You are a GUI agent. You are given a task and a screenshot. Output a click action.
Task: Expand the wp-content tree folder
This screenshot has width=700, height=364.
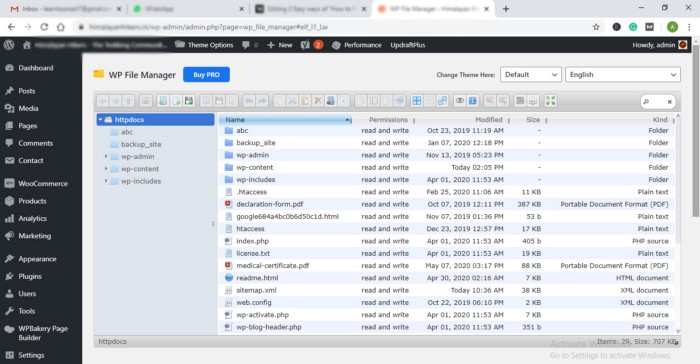(106, 169)
